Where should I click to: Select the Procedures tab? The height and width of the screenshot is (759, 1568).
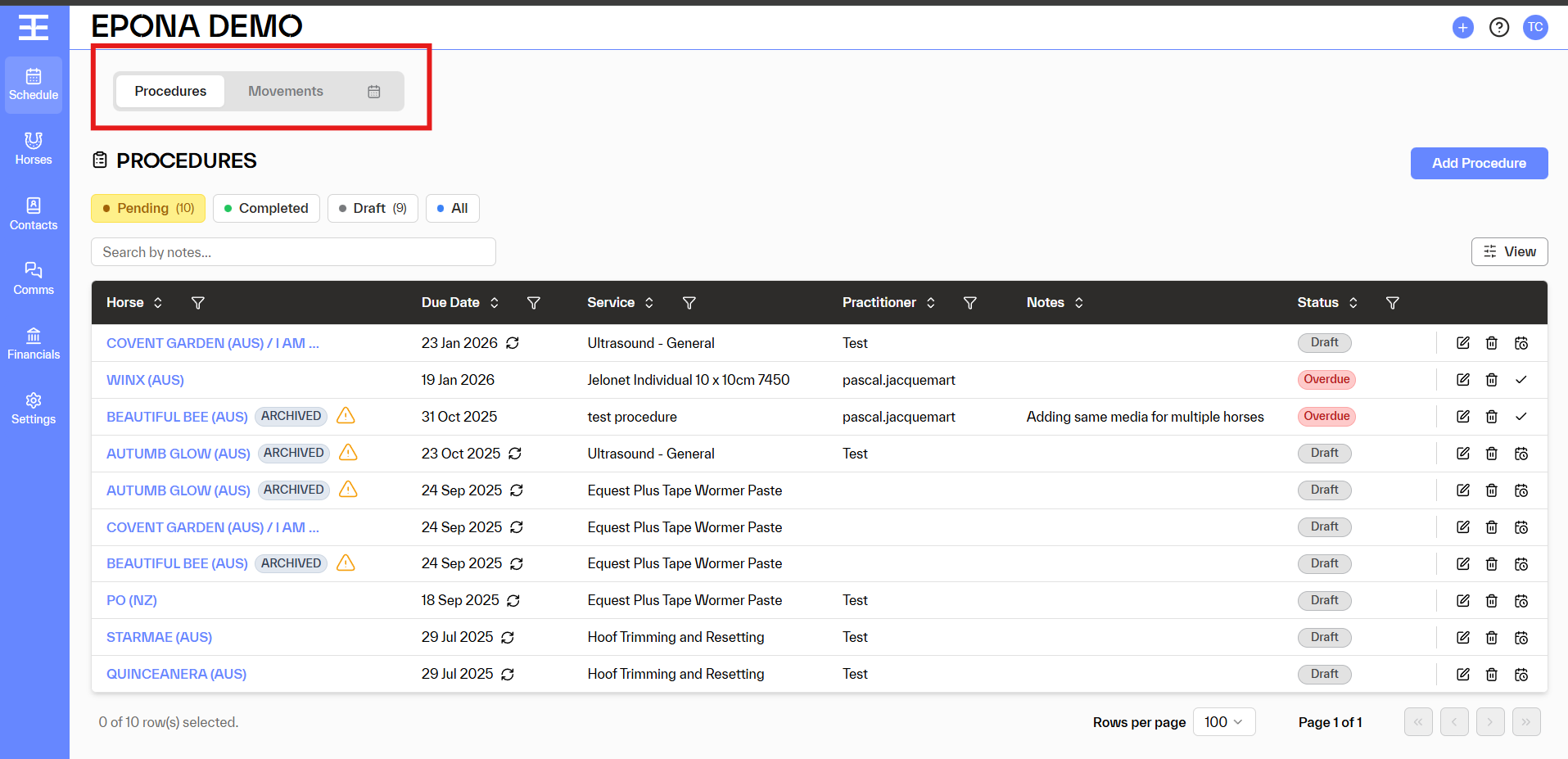tap(170, 92)
